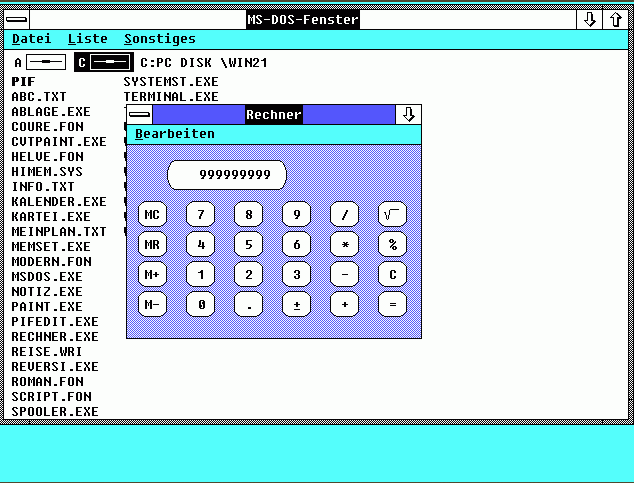This screenshot has height=483, width=634.
Task: Click the C:PC DISK \WIN21 path label
Action: (x=204, y=63)
